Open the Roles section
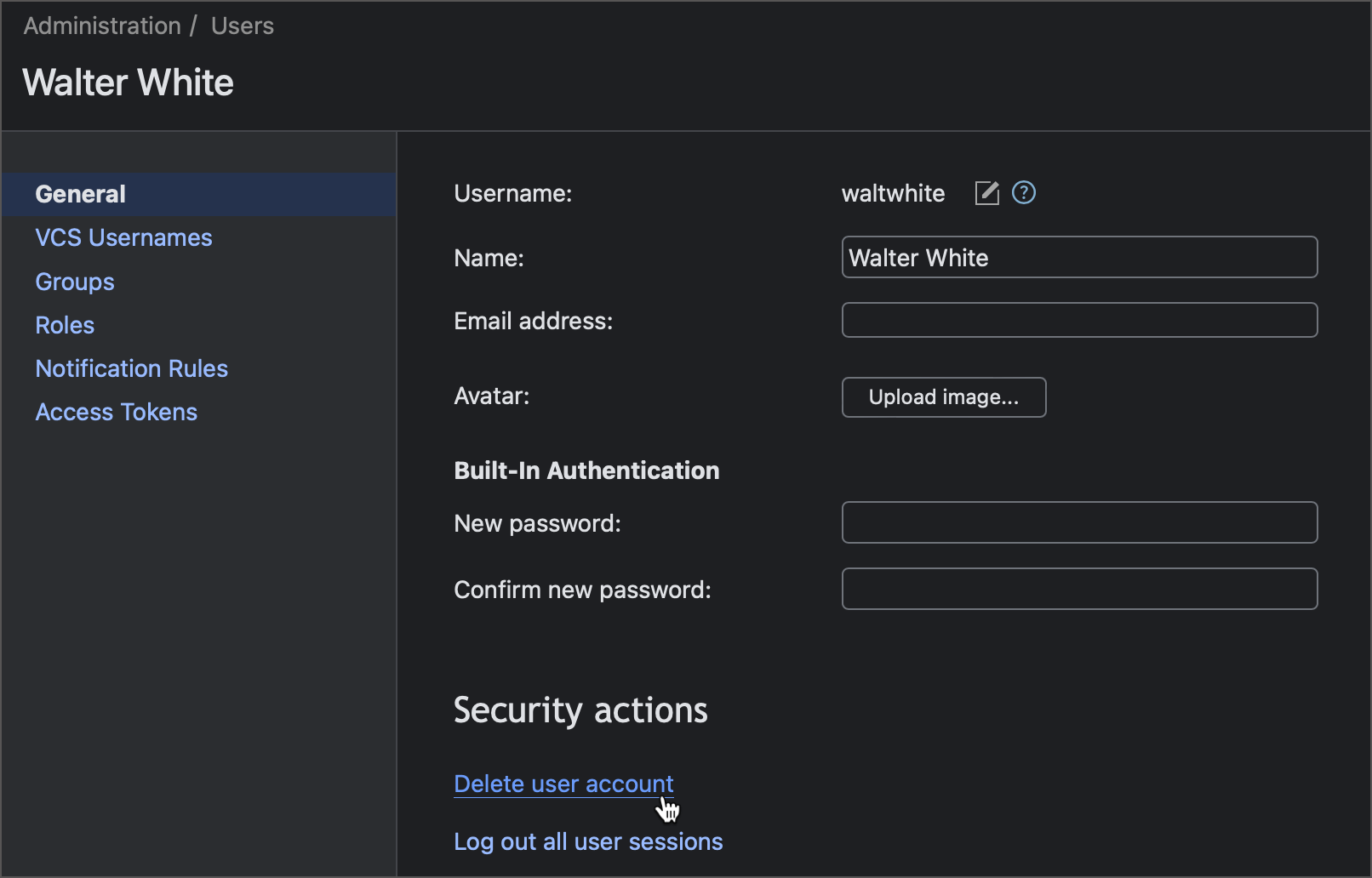The height and width of the screenshot is (878, 1372). coord(65,325)
